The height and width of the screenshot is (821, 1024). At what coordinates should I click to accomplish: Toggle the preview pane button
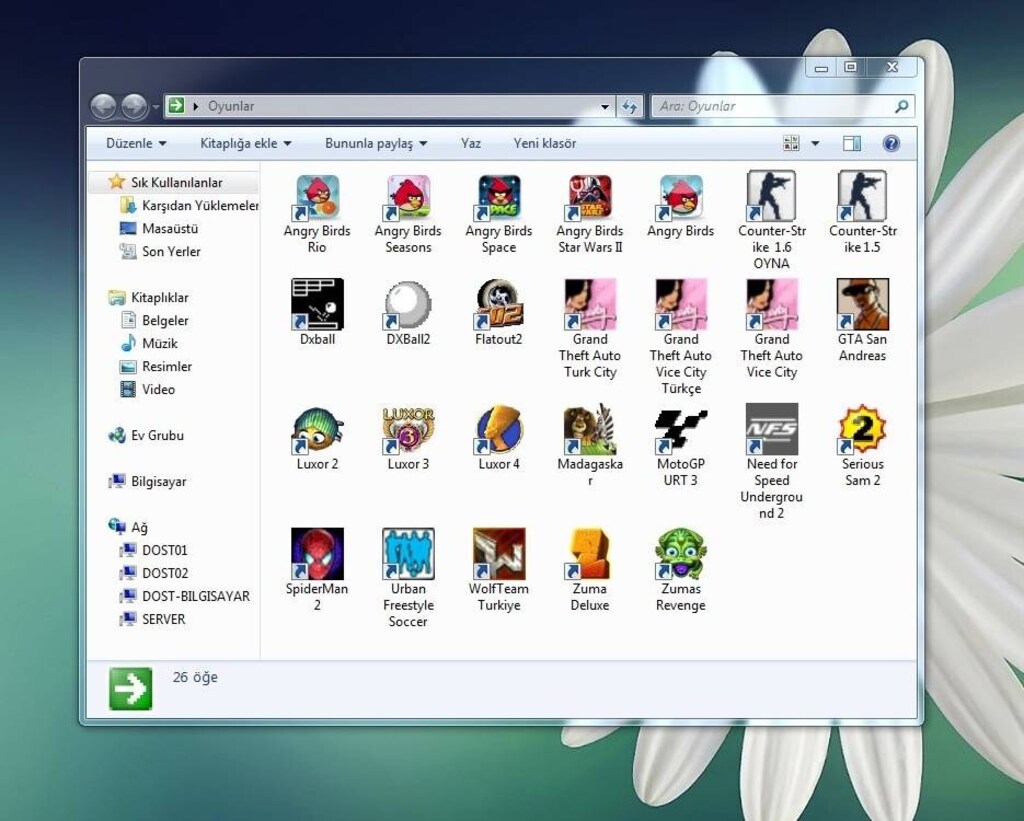coord(852,143)
